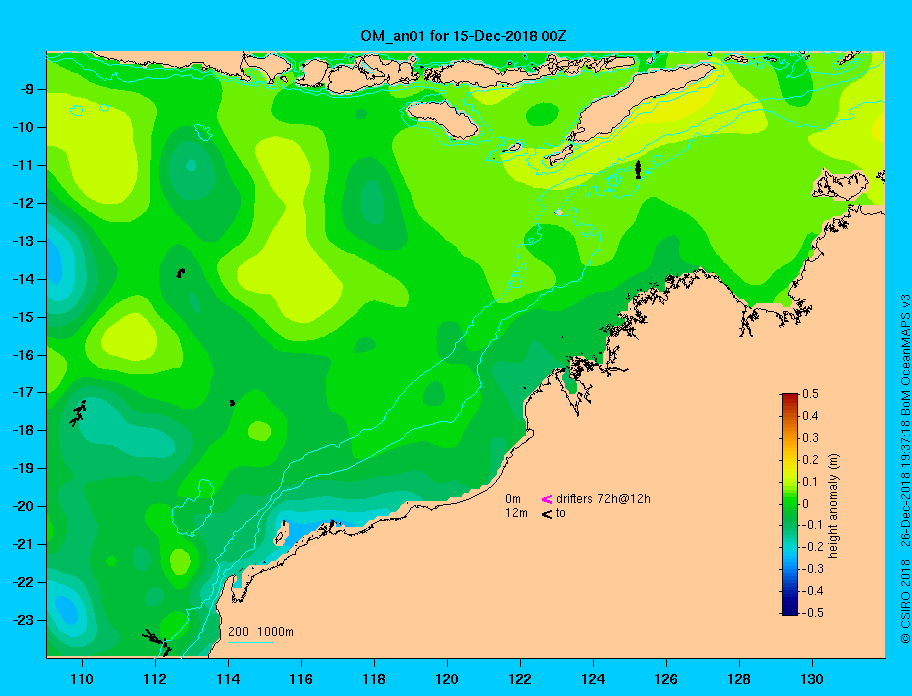Click the longitude label 130
912x696 pixels.
(x=812, y=679)
